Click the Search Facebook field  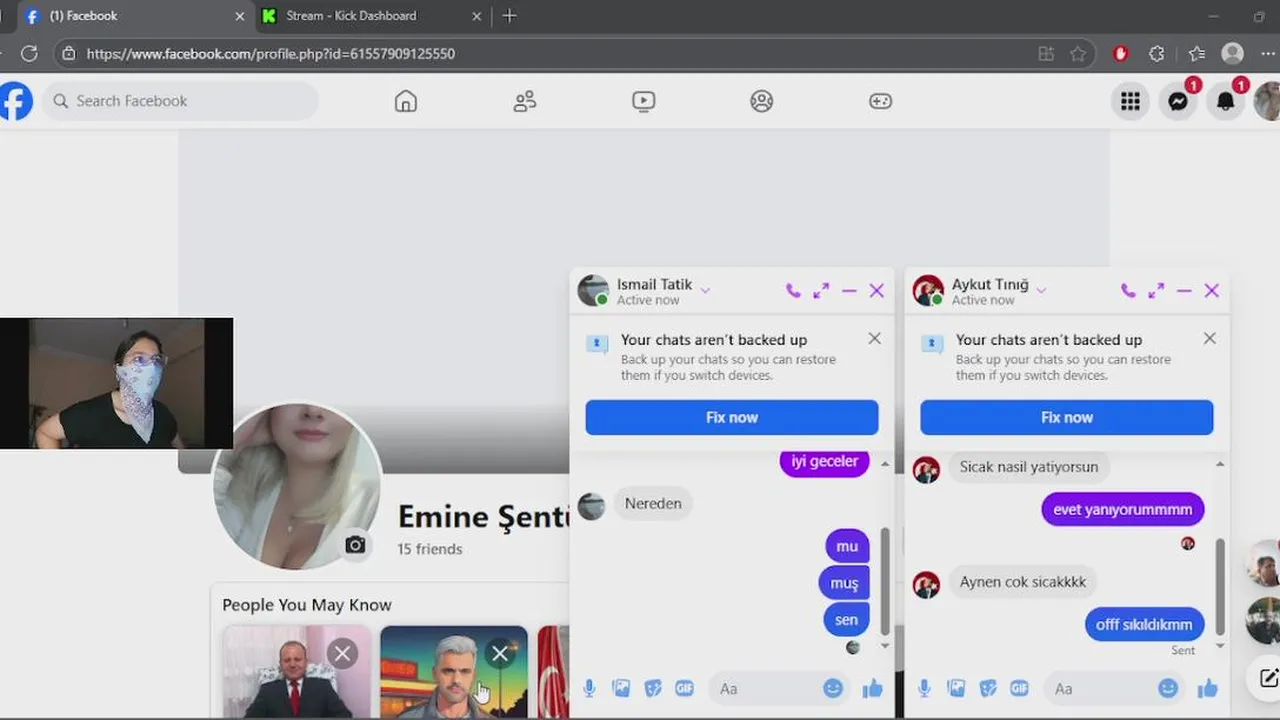(x=180, y=101)
